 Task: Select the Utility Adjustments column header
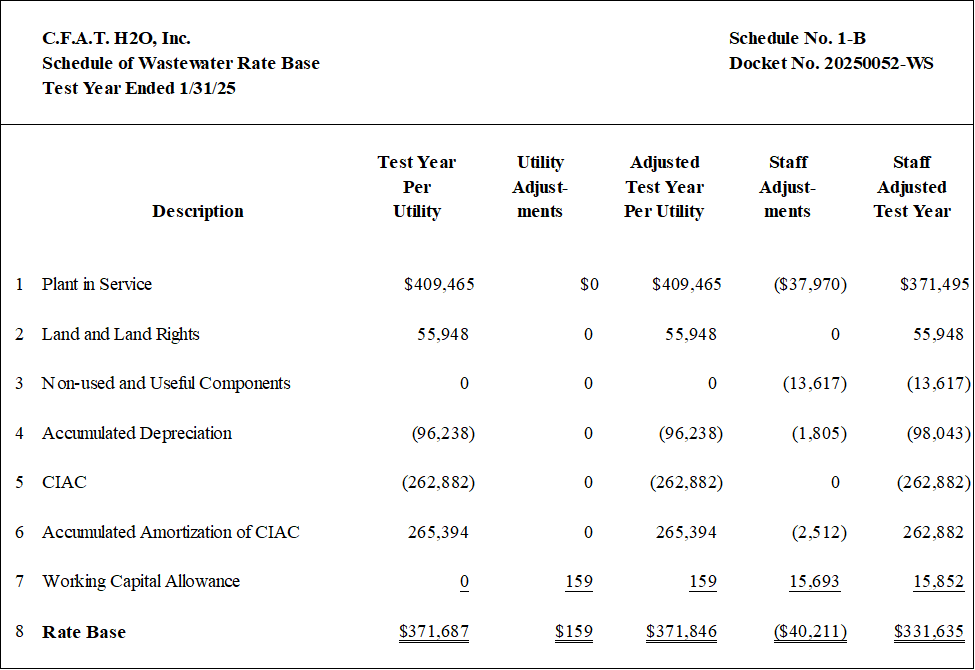click(x=540, y=187)
